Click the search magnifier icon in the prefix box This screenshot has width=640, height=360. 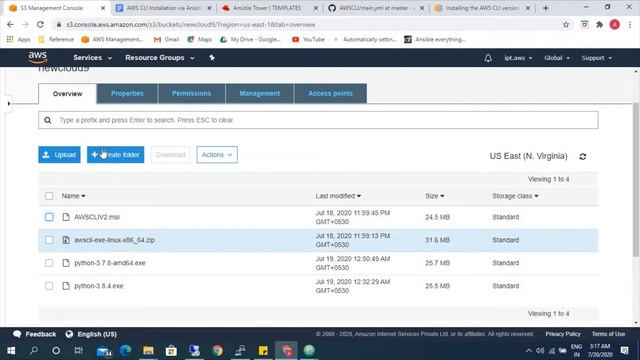48,120
